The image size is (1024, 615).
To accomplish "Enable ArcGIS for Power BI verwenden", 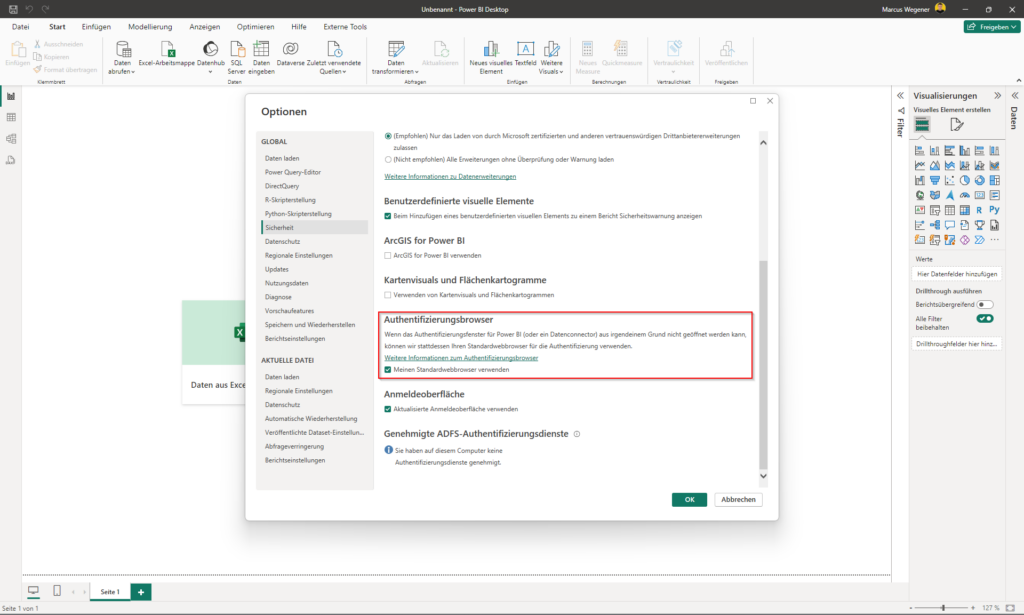I will coord(389,256).
